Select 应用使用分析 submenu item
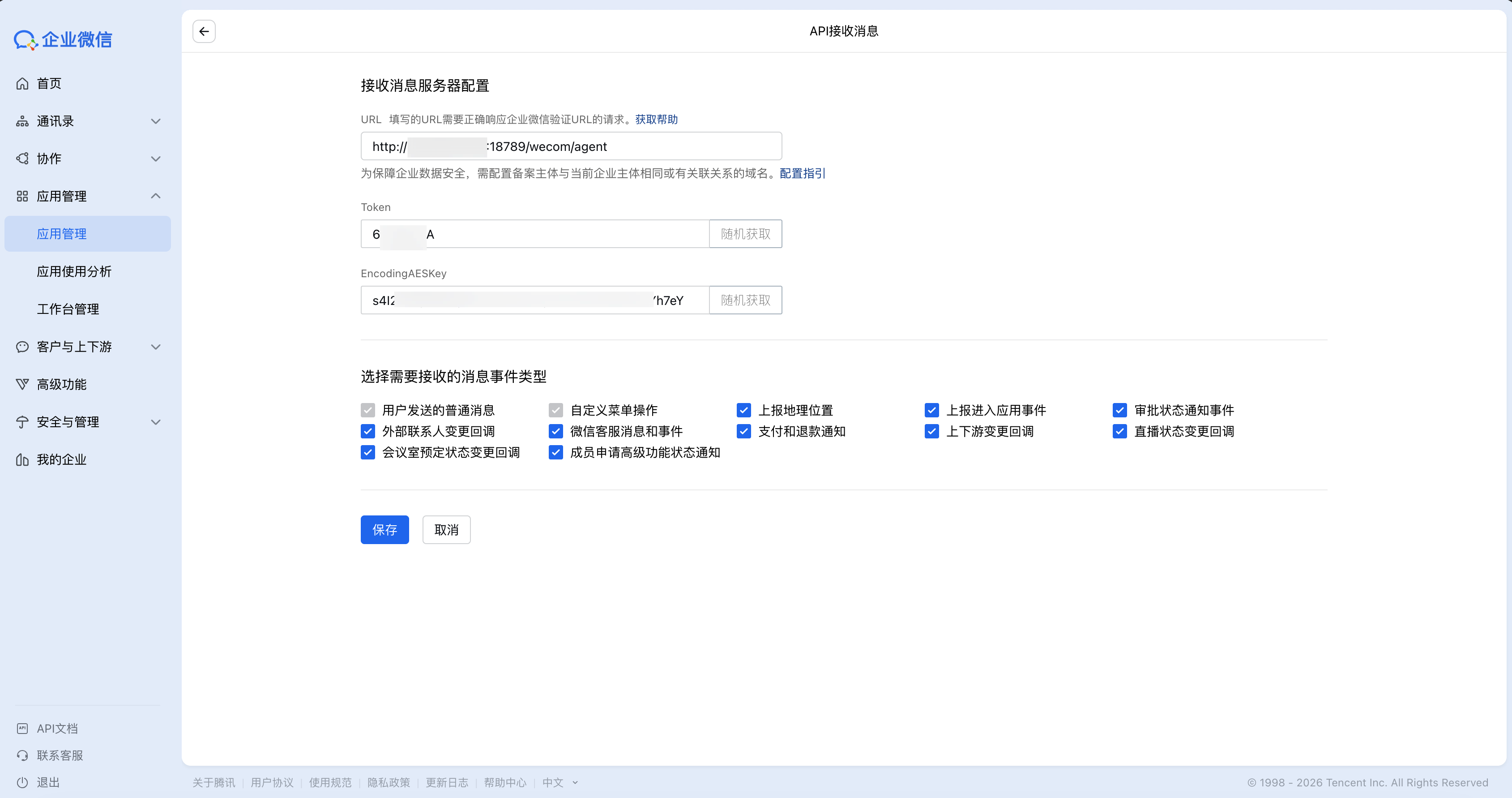 click(74, 271)
